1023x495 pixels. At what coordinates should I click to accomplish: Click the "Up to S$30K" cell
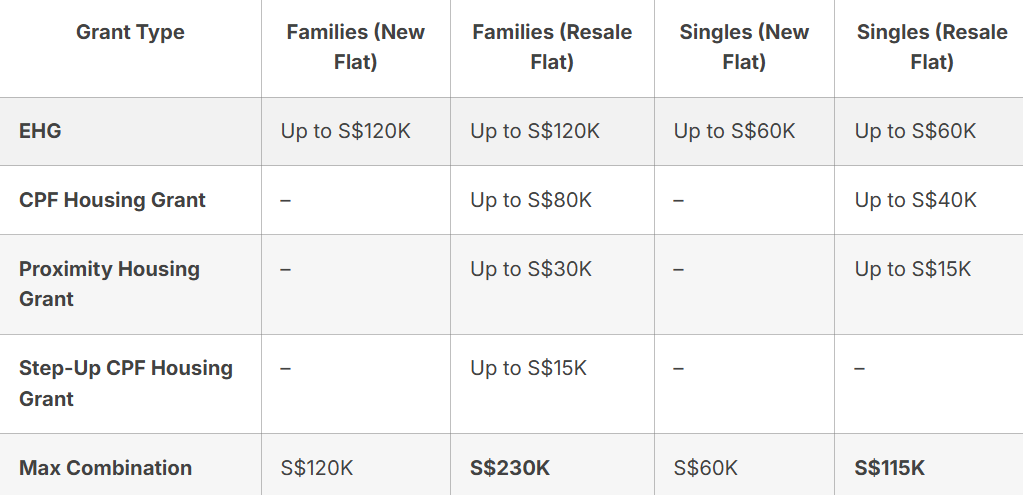(531, 269)
